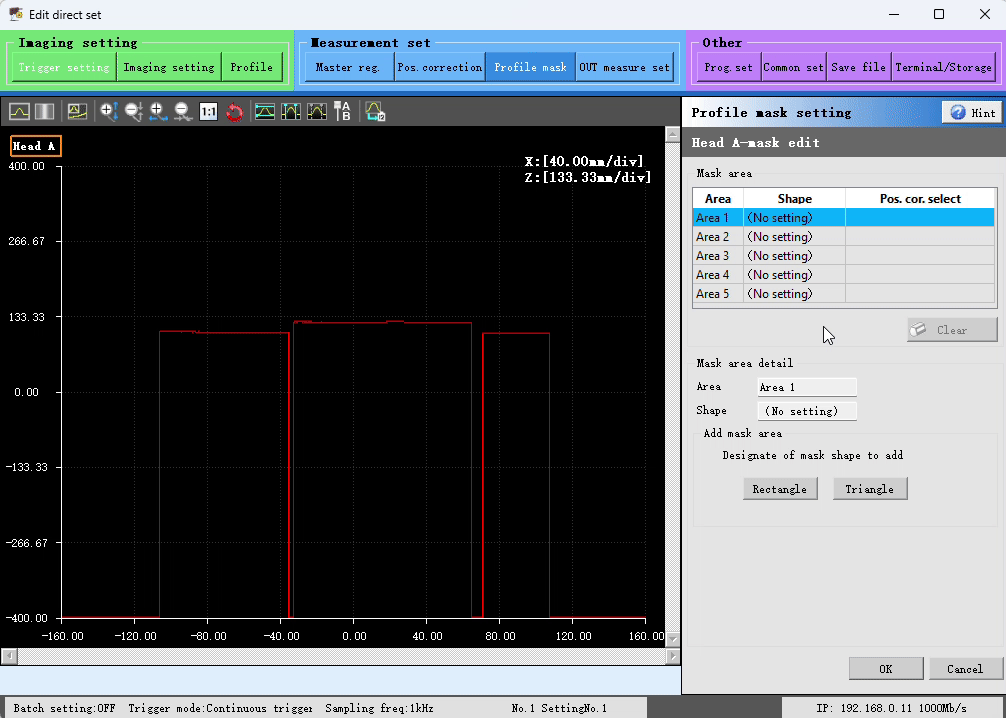
Task: Click the X:[40.00mm/div] scale readout
Action: (584, 162)
